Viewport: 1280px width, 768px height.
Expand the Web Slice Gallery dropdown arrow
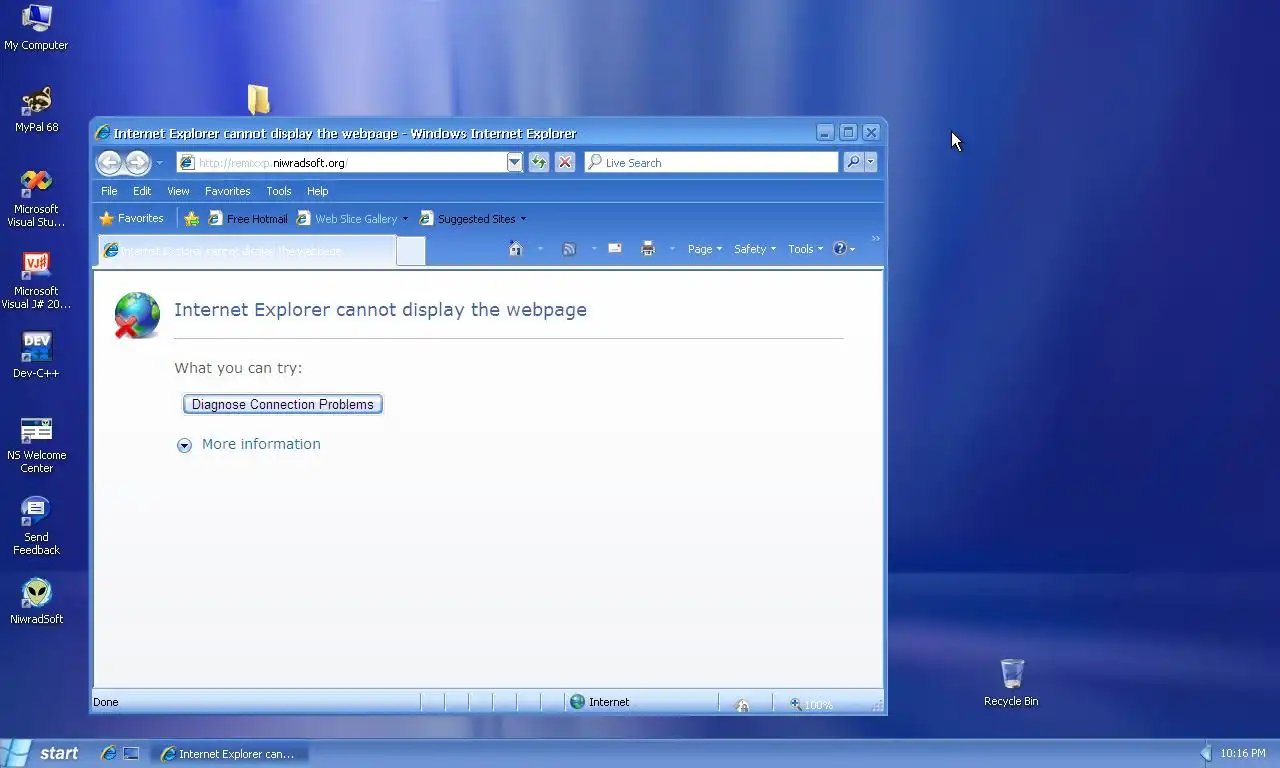[405, 219]
